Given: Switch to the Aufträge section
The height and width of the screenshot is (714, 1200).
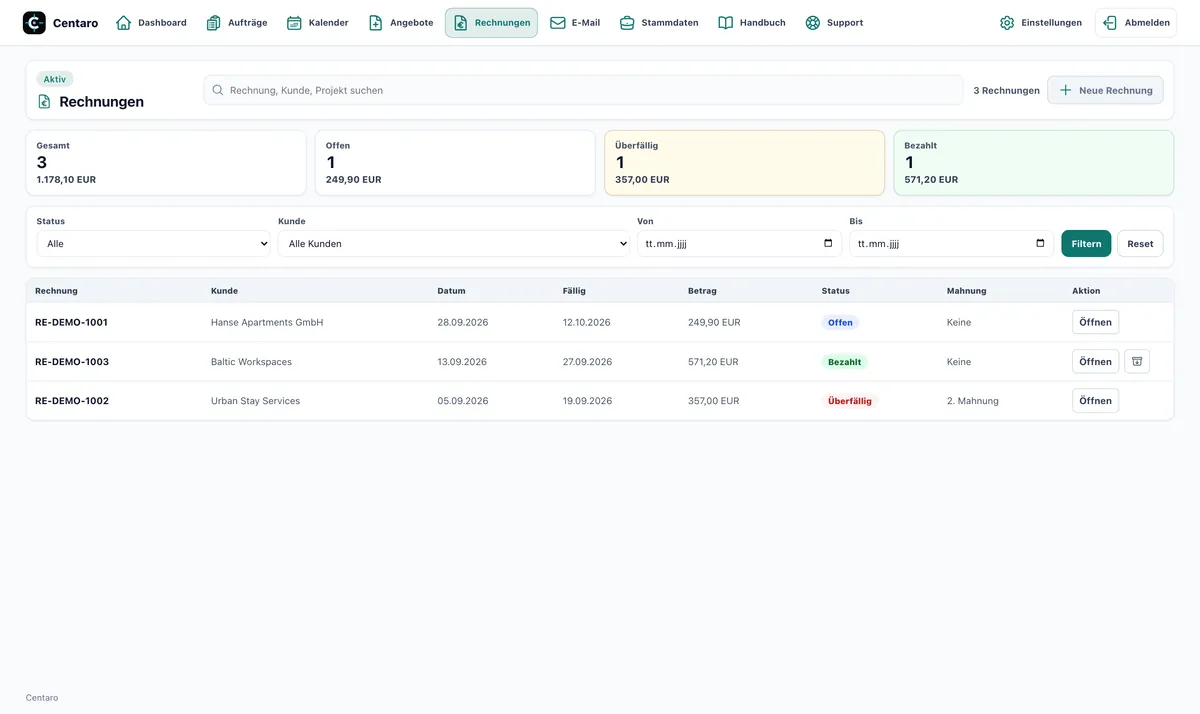Looking at the screenshot, I should 237,23.
